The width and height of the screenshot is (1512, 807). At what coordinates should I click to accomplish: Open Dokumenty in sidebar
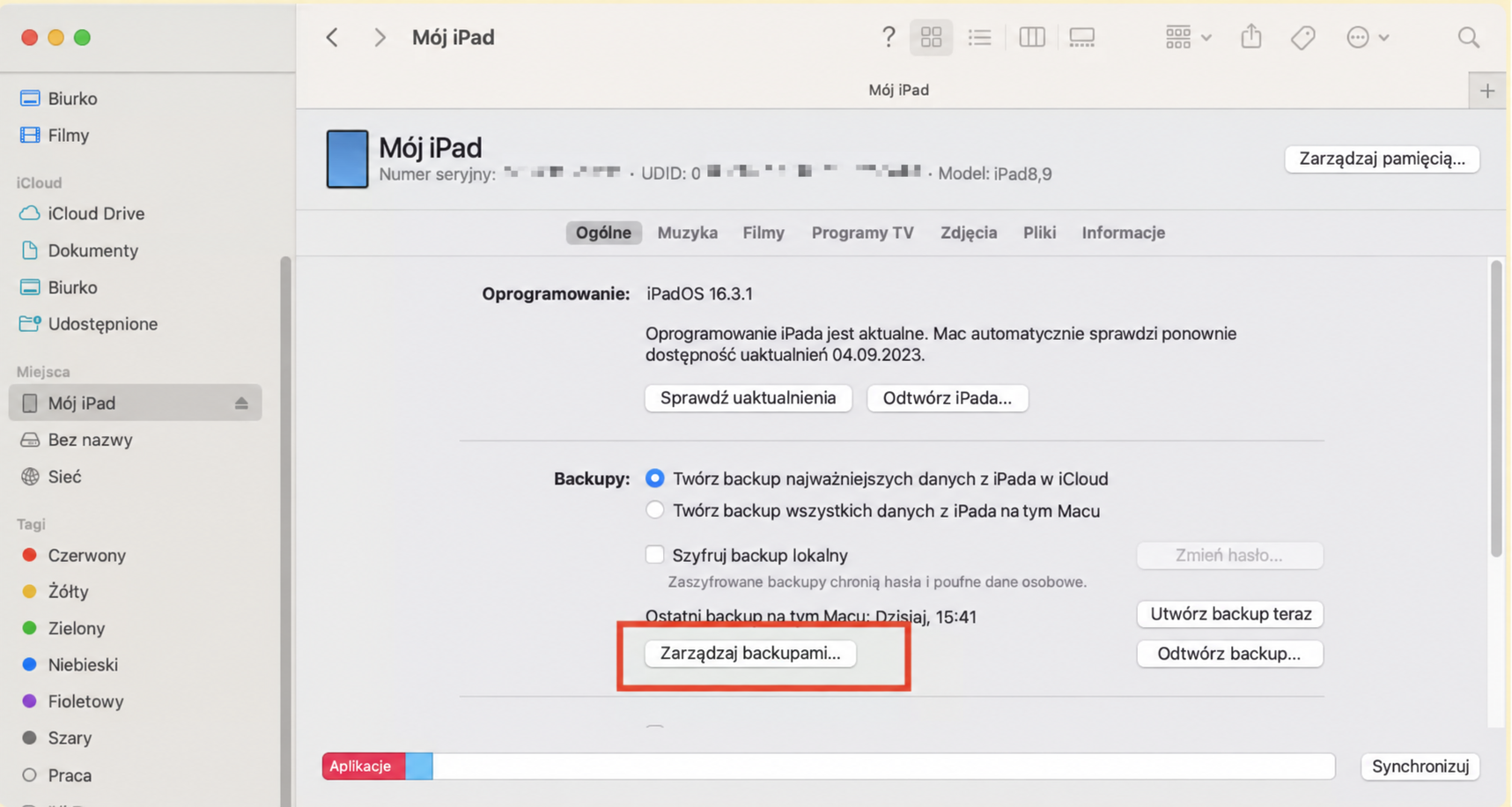tap(78, 250)
